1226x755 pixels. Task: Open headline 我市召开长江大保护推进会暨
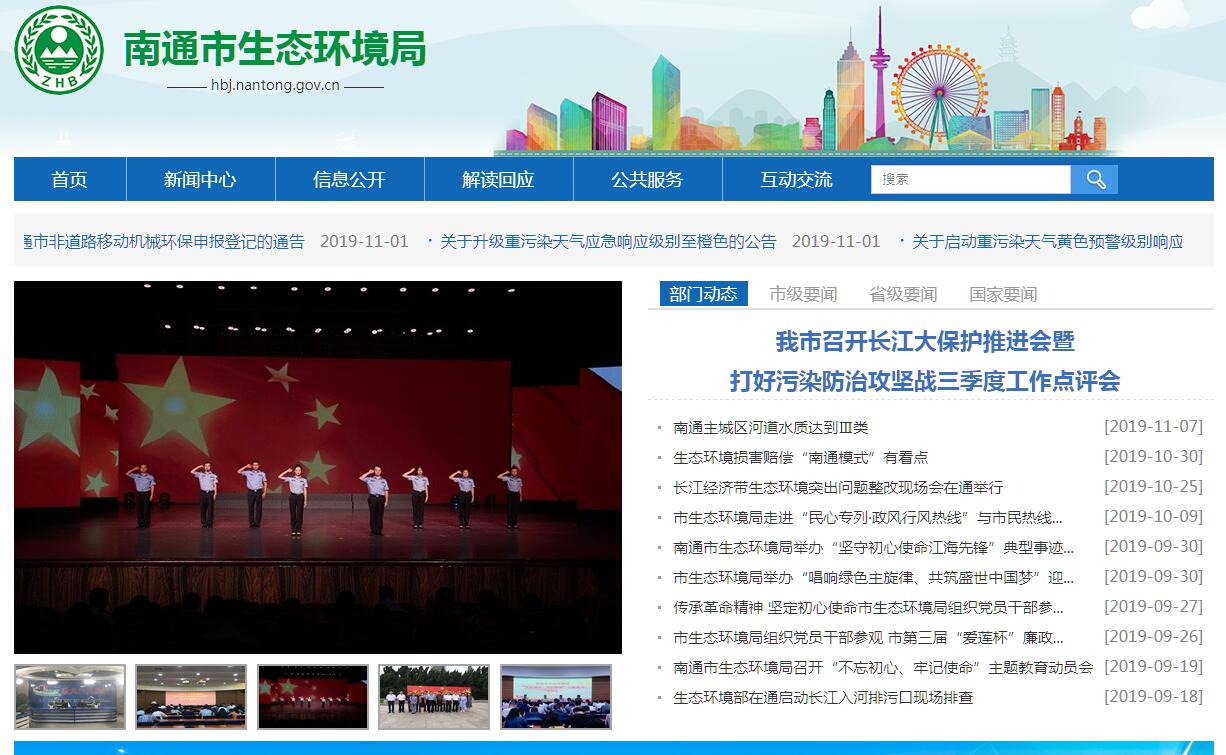pos(925,342)
